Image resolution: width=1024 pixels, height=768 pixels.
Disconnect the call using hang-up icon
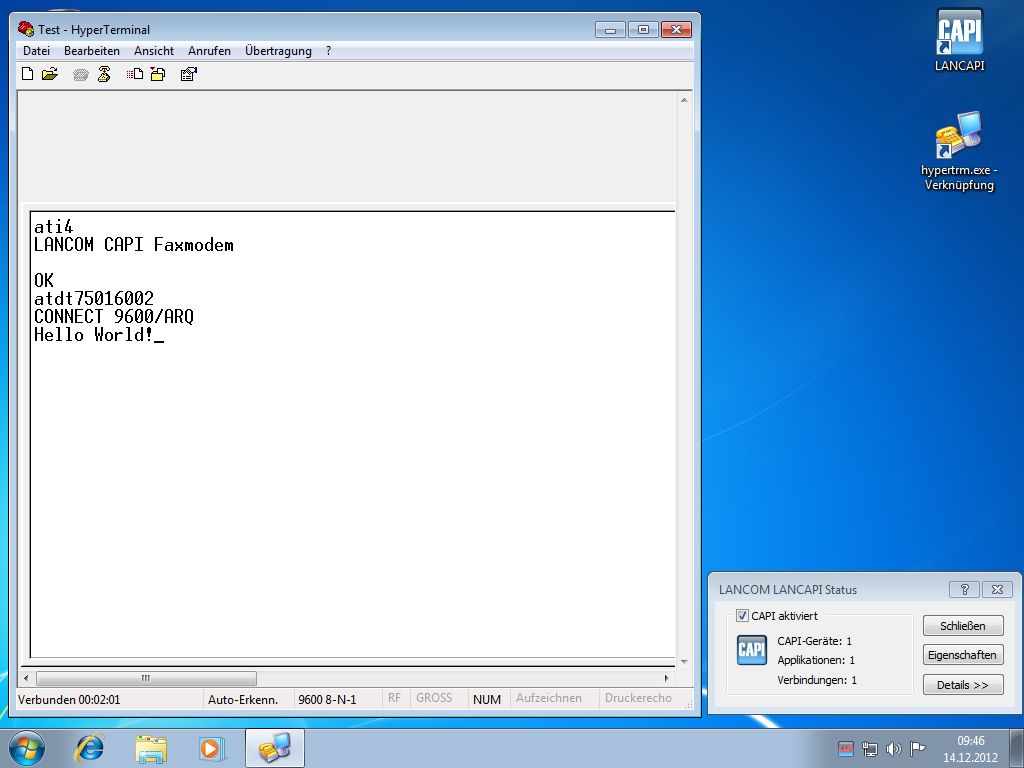(104, 74)
